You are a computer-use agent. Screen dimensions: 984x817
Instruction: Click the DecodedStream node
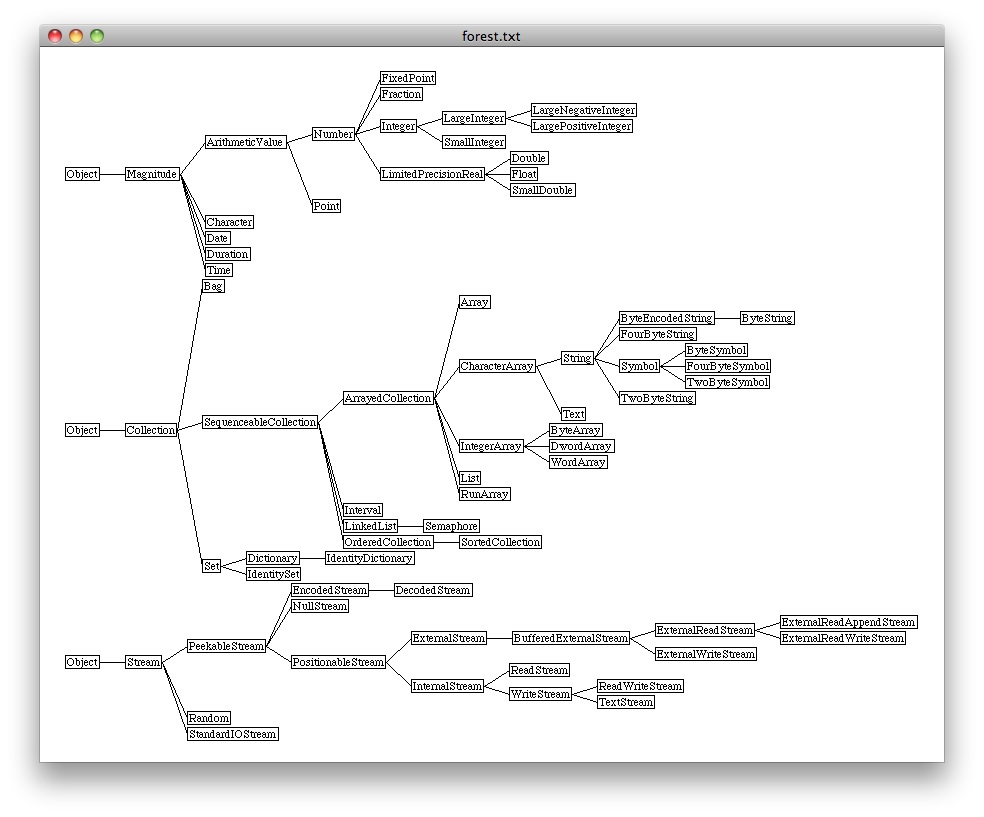click(433, 590)
